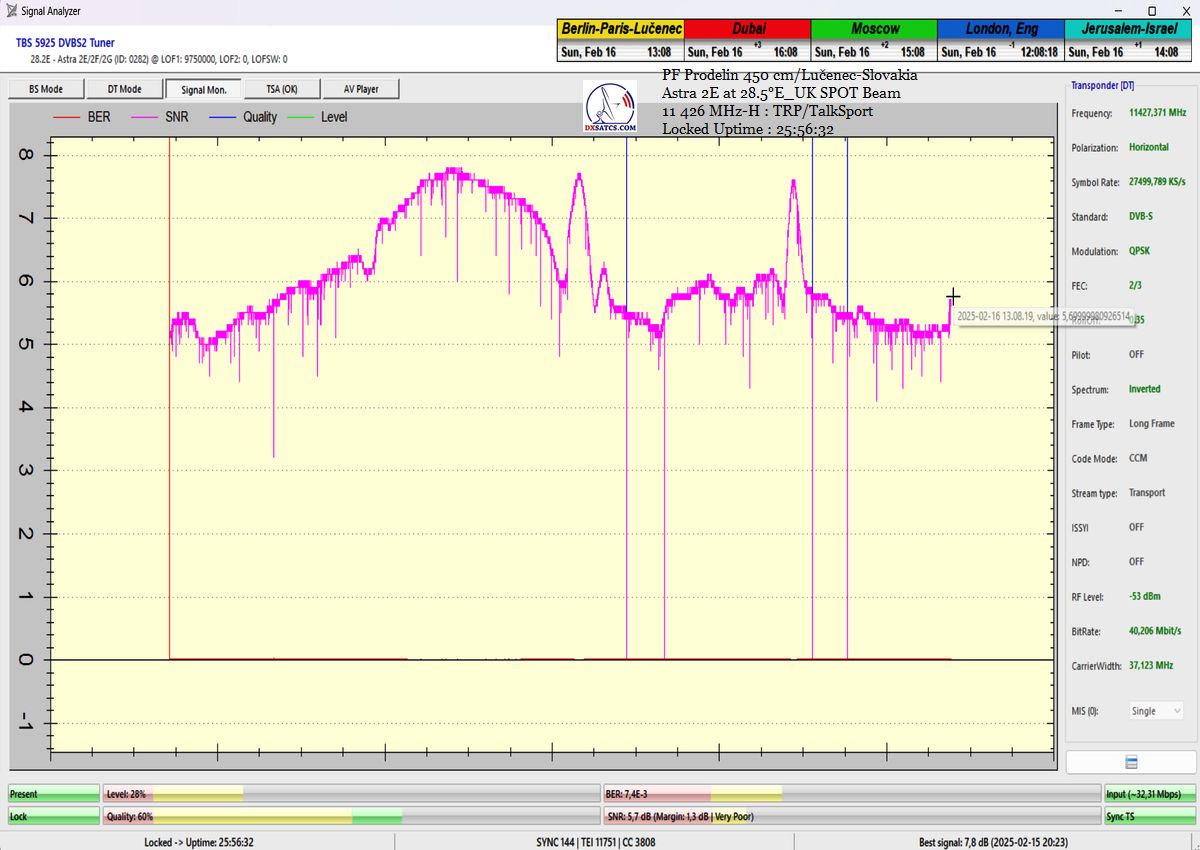Click the green Present status indicator
Viewport: 1200px width, 850px height.
54,794
